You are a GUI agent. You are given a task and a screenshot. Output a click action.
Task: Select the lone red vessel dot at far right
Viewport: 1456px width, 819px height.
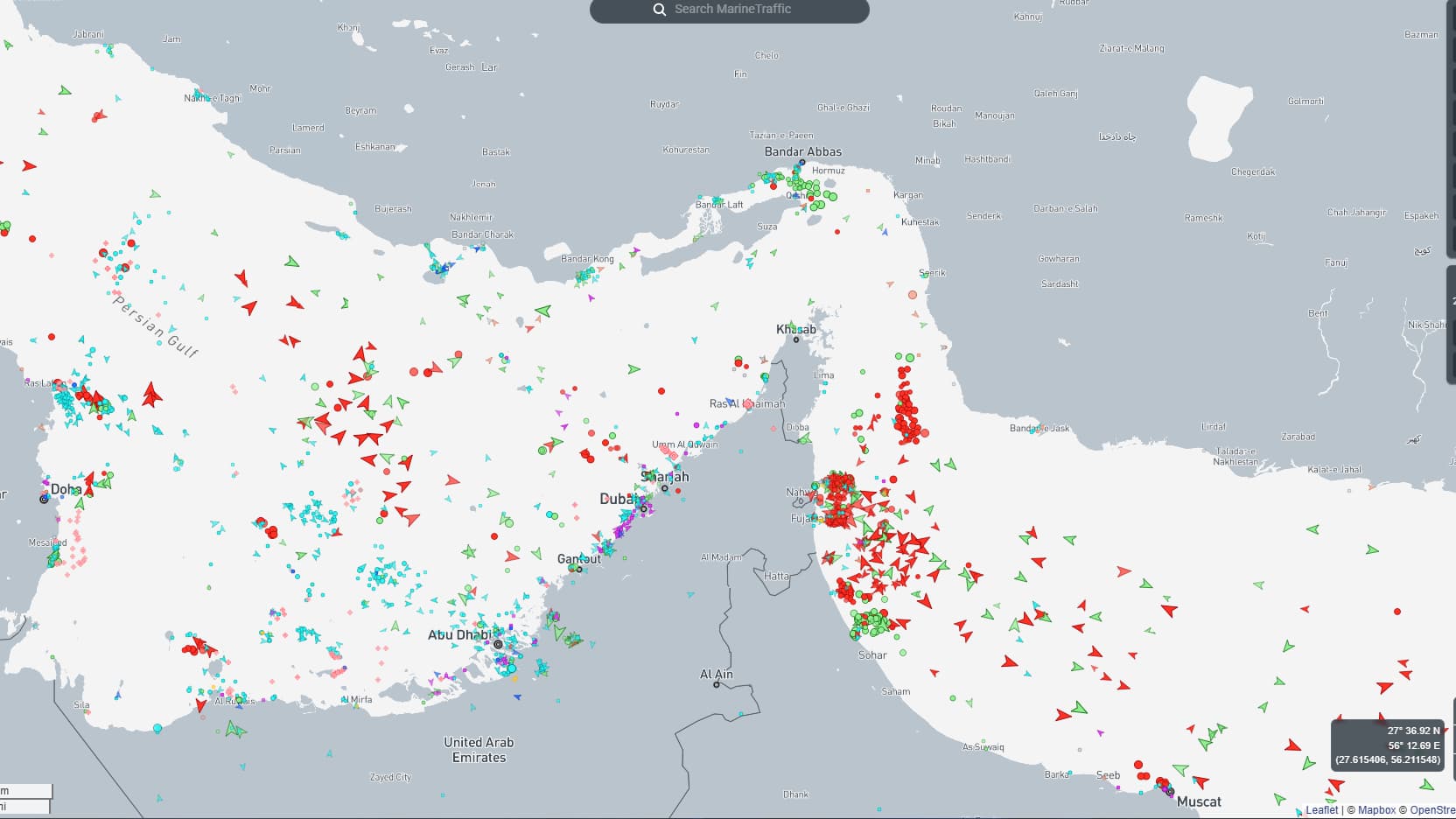pos(1397,612)
